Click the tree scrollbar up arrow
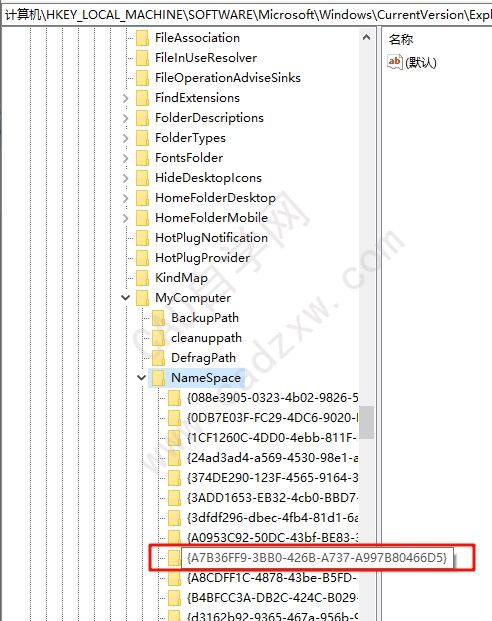The image size is (492, 621). [366, 38]
